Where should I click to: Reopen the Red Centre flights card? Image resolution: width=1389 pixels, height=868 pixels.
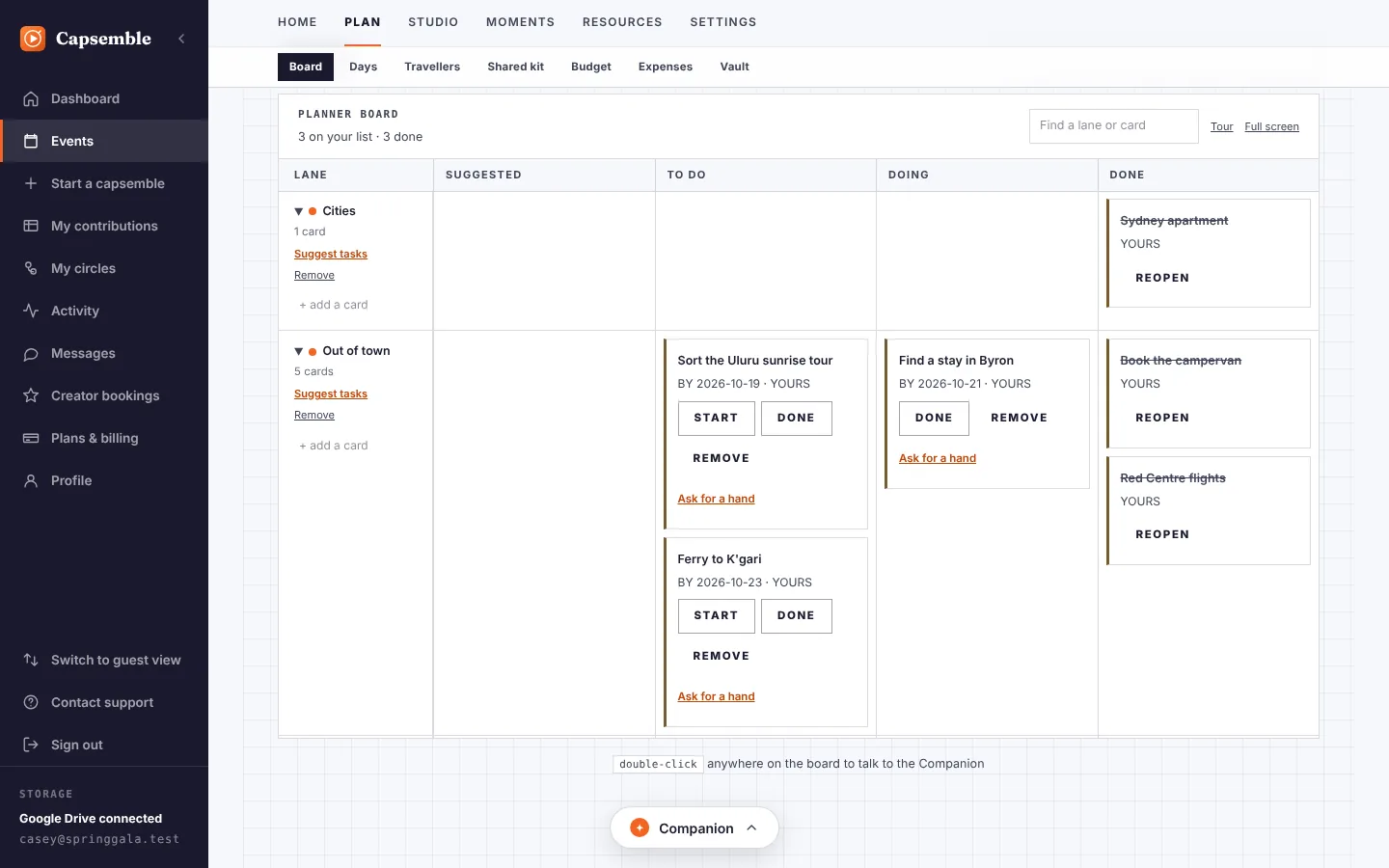[x=1162, y=534]
